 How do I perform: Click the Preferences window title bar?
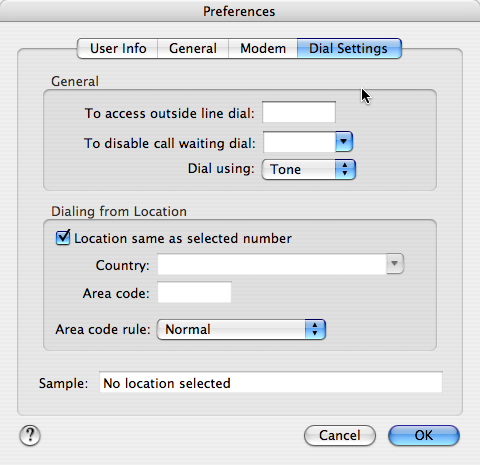pyautogui.click(x=240, y=11)
